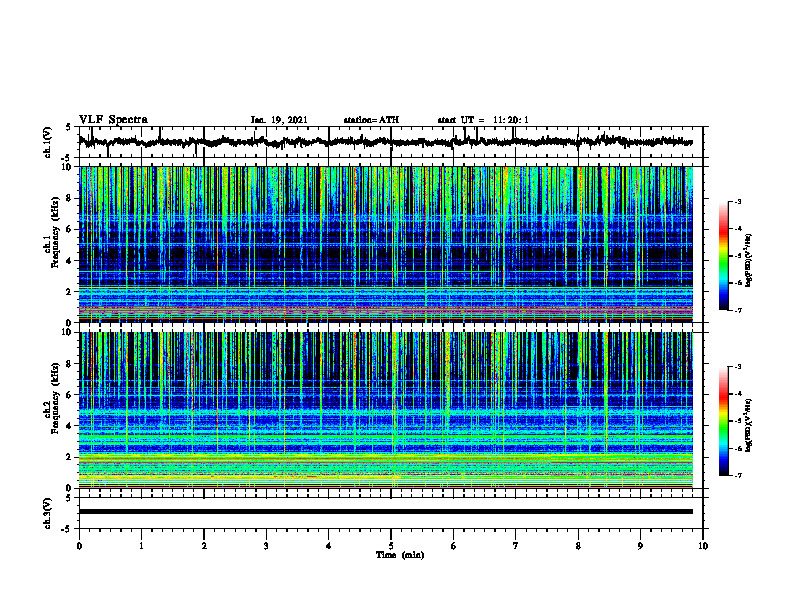Viewport: 792px width, 612px height.
Task: Click time axis tick label '0'
Action: tap(79, 546)
